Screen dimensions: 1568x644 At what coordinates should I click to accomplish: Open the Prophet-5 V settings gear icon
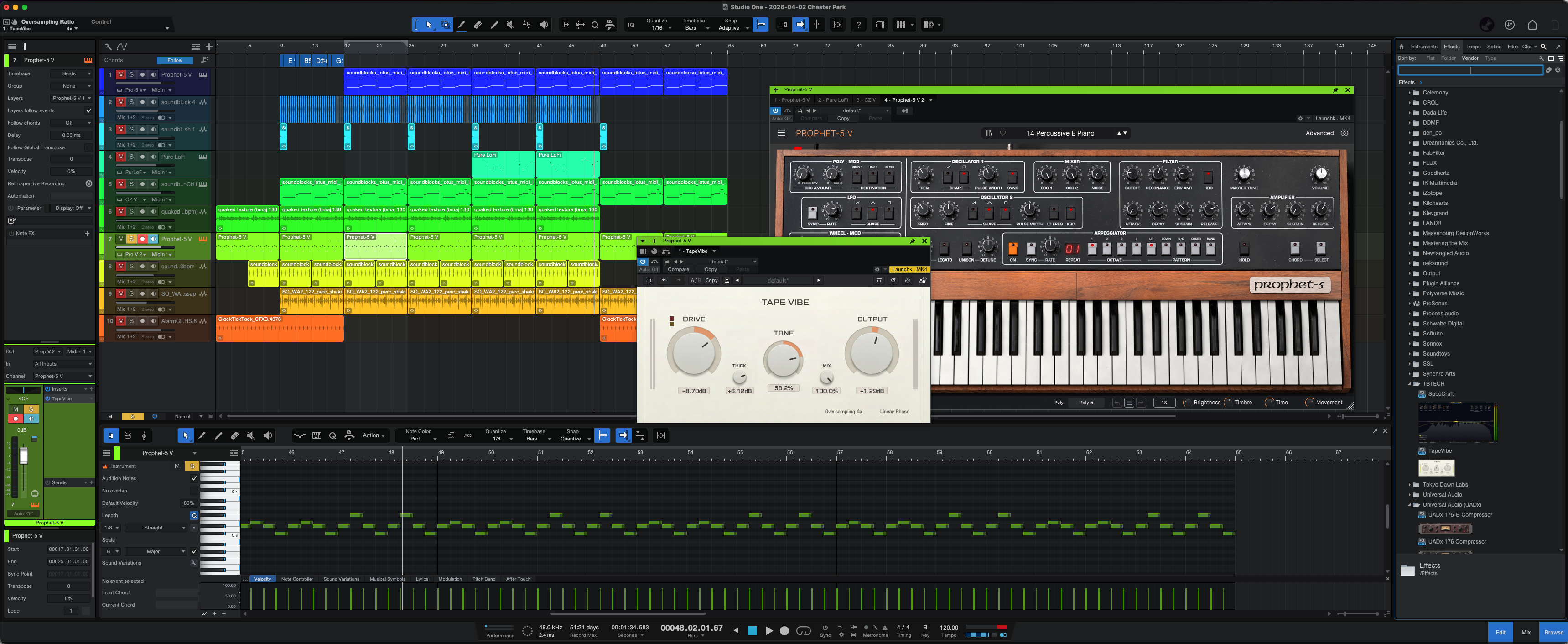(1345, 133)
